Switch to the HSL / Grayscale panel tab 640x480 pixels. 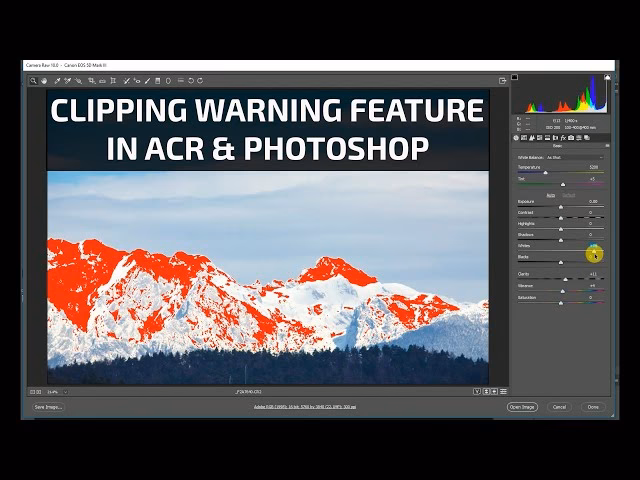[x=540, y=138]
